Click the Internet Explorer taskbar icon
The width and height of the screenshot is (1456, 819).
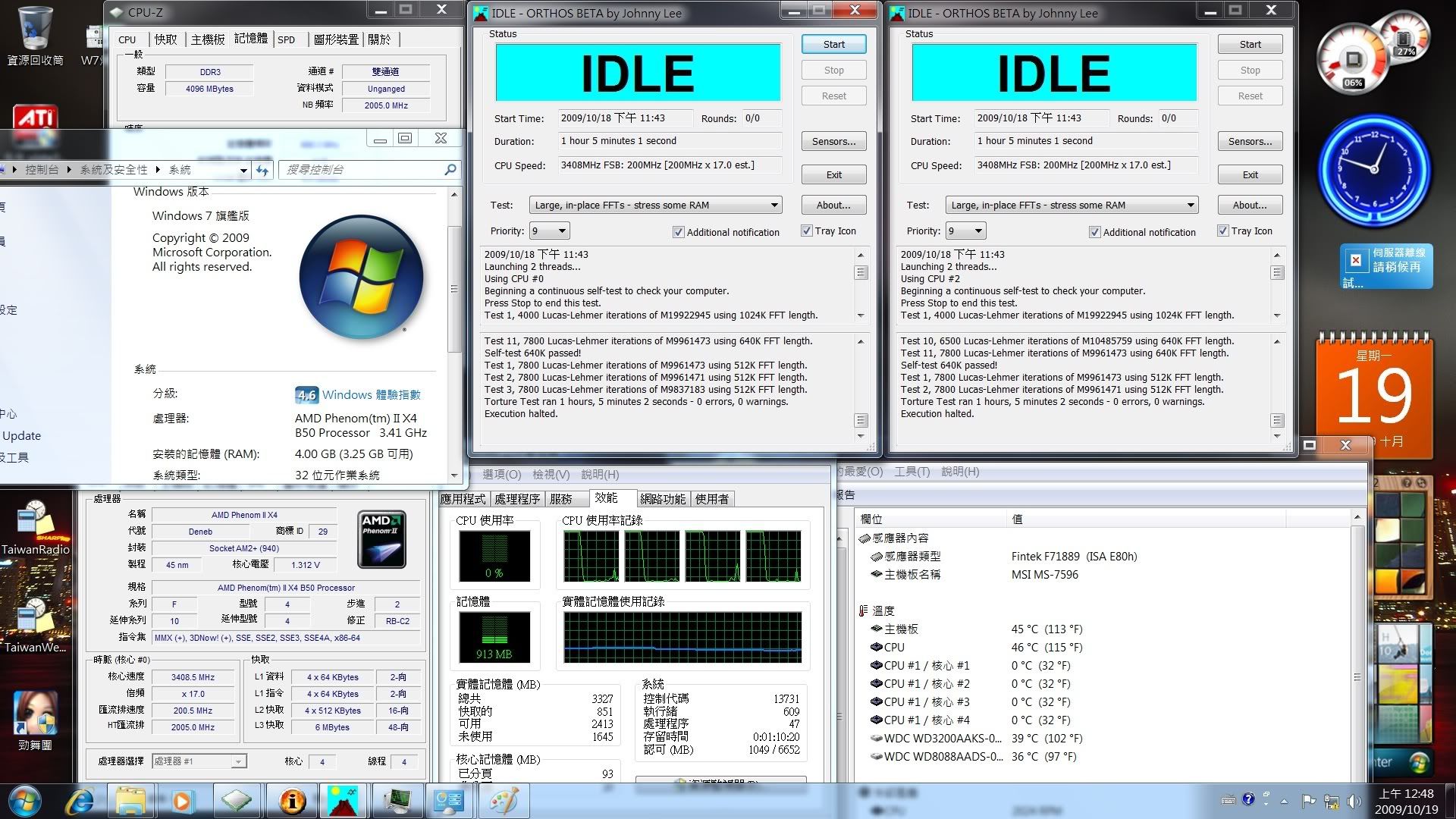point(80,801)
